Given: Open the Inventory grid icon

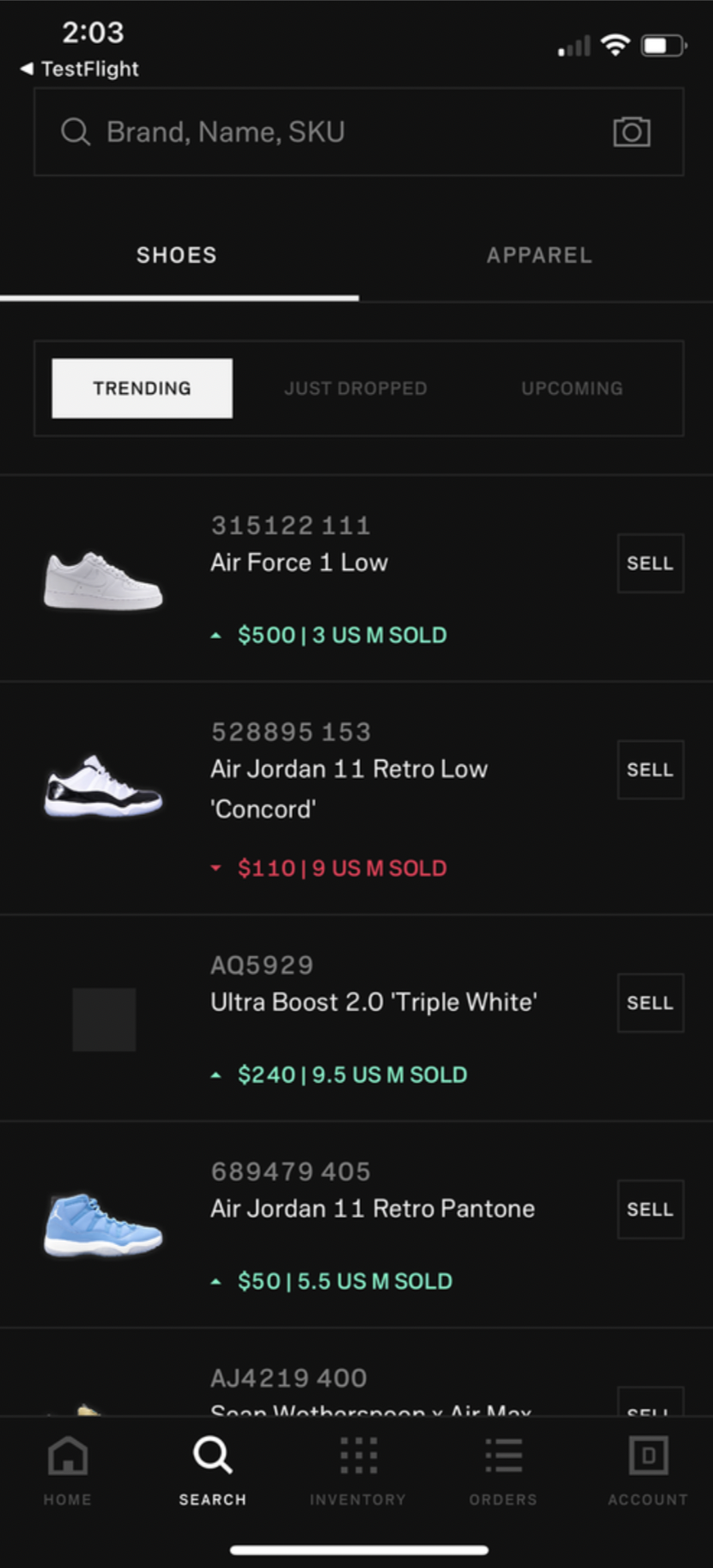Looking at the screenshot, I should [x=358, y=1456].
